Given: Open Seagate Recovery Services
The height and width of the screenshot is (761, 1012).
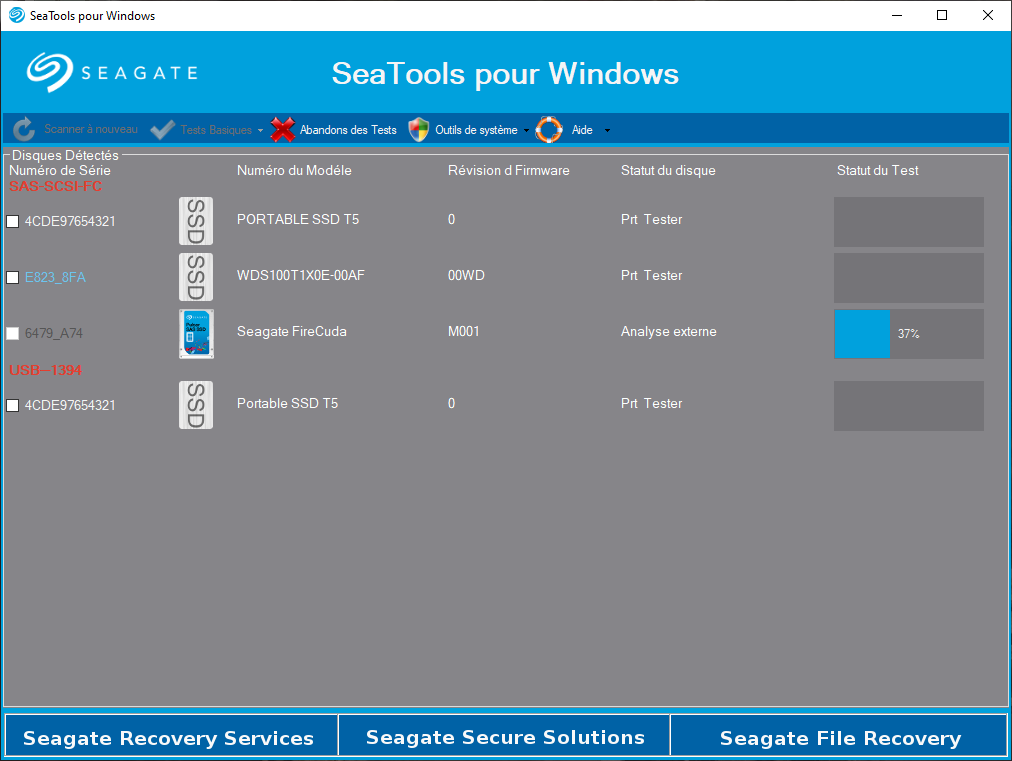Looking at the screenshot, I should 171,735.
